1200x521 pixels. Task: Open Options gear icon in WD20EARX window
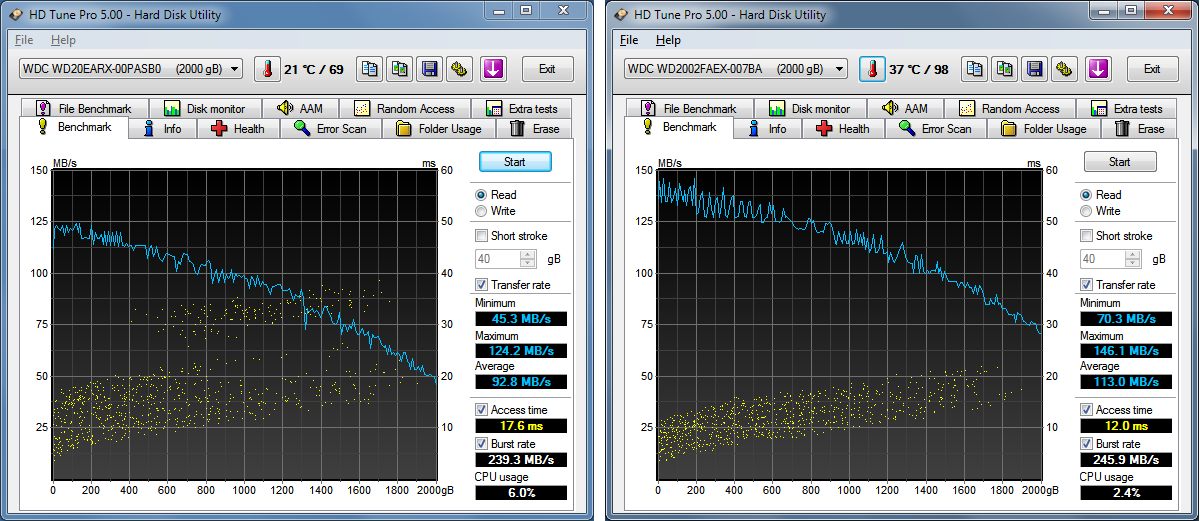[460, 69]
